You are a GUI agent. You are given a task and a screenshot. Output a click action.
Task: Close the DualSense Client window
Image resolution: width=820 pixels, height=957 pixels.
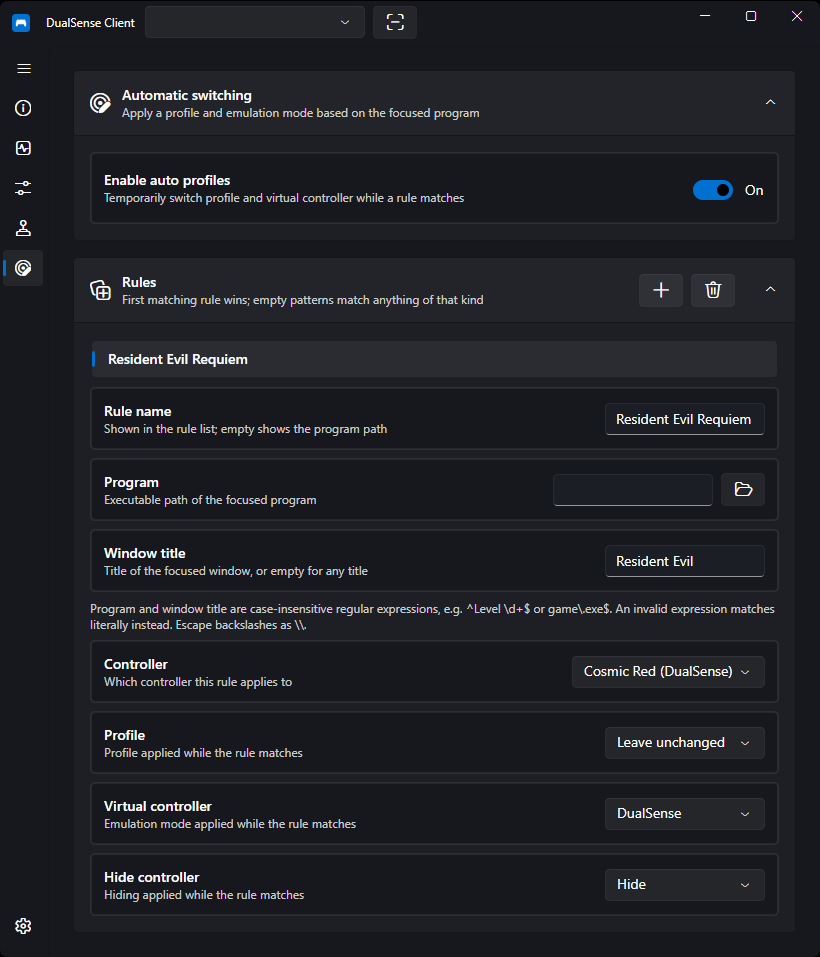(x=797, y=16)
